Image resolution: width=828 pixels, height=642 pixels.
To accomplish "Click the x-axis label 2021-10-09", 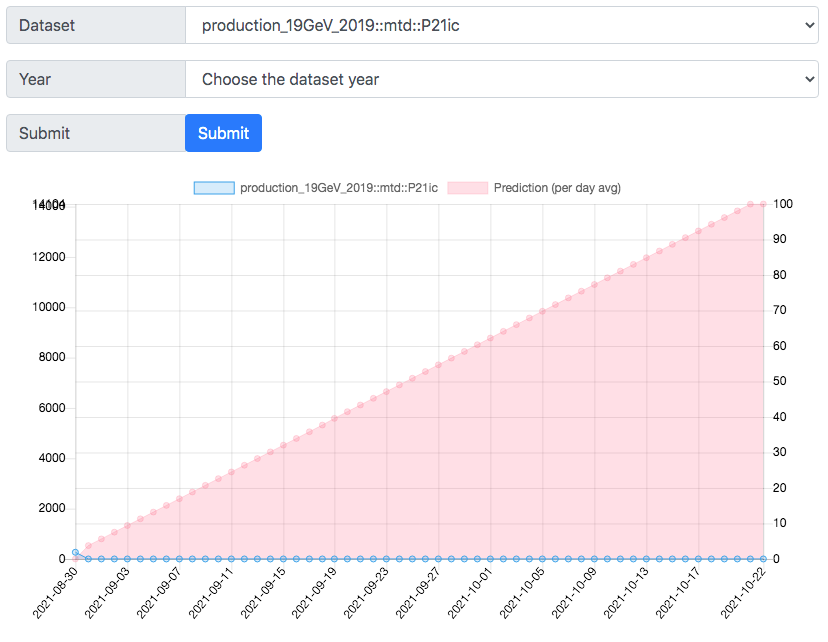I will tap(574, 593).
